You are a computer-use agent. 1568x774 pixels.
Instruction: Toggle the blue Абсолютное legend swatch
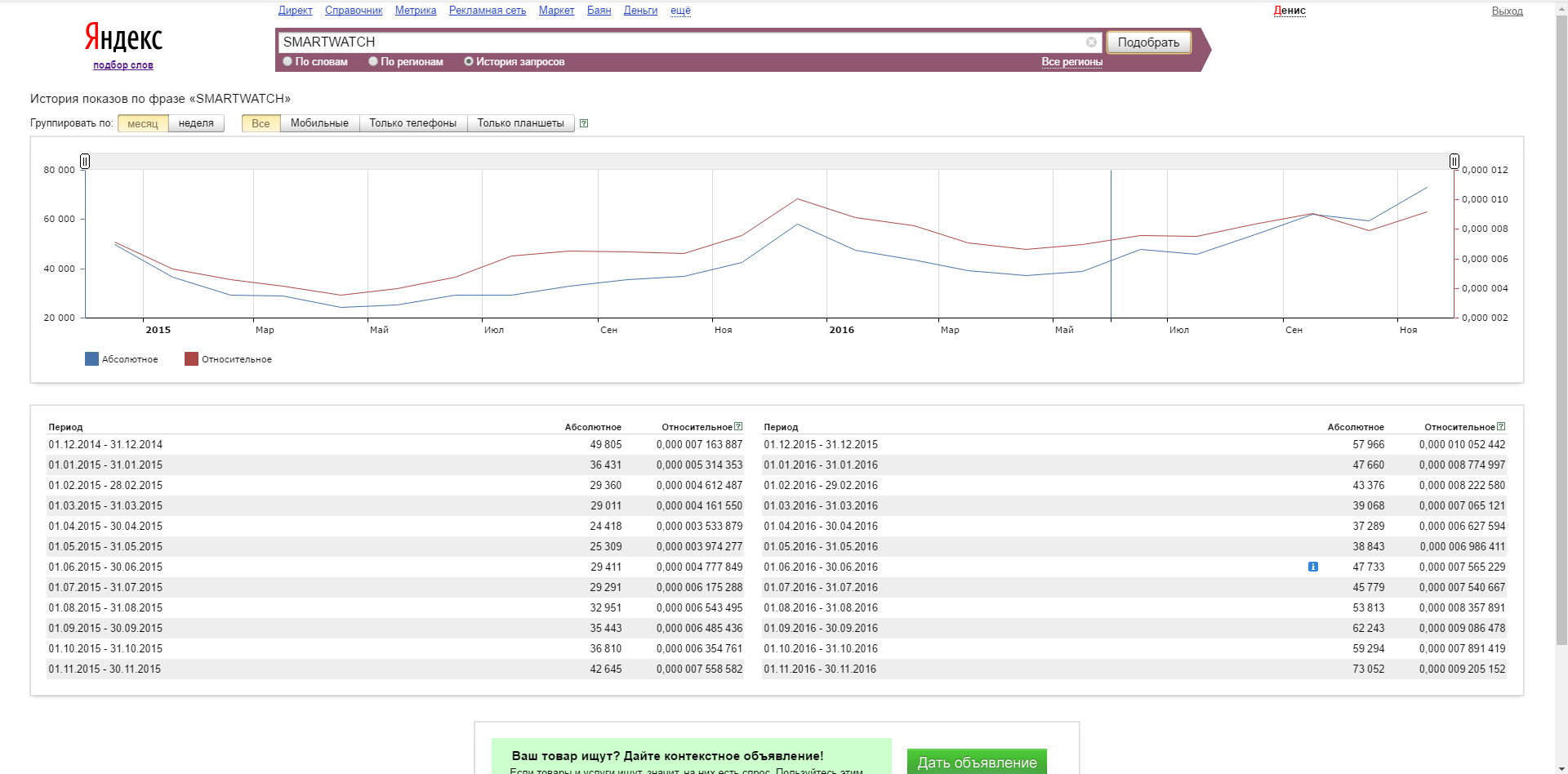(x=91, y=359)
